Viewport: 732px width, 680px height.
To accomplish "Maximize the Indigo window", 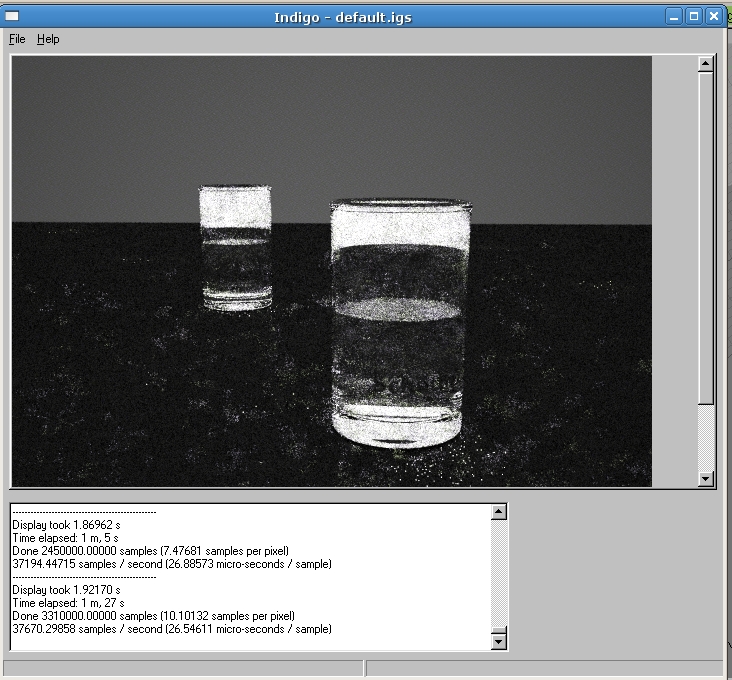I will click(694, 16).
